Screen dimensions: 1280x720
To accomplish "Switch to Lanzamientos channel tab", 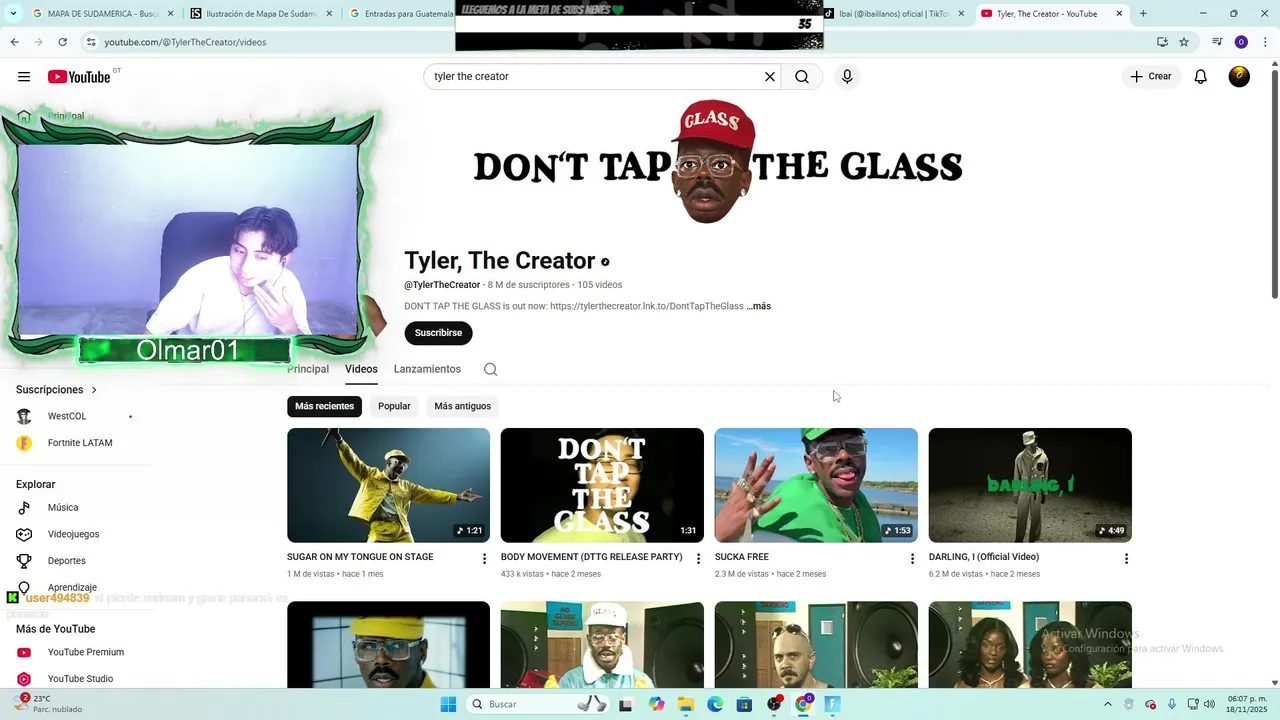I will point(427,369).
